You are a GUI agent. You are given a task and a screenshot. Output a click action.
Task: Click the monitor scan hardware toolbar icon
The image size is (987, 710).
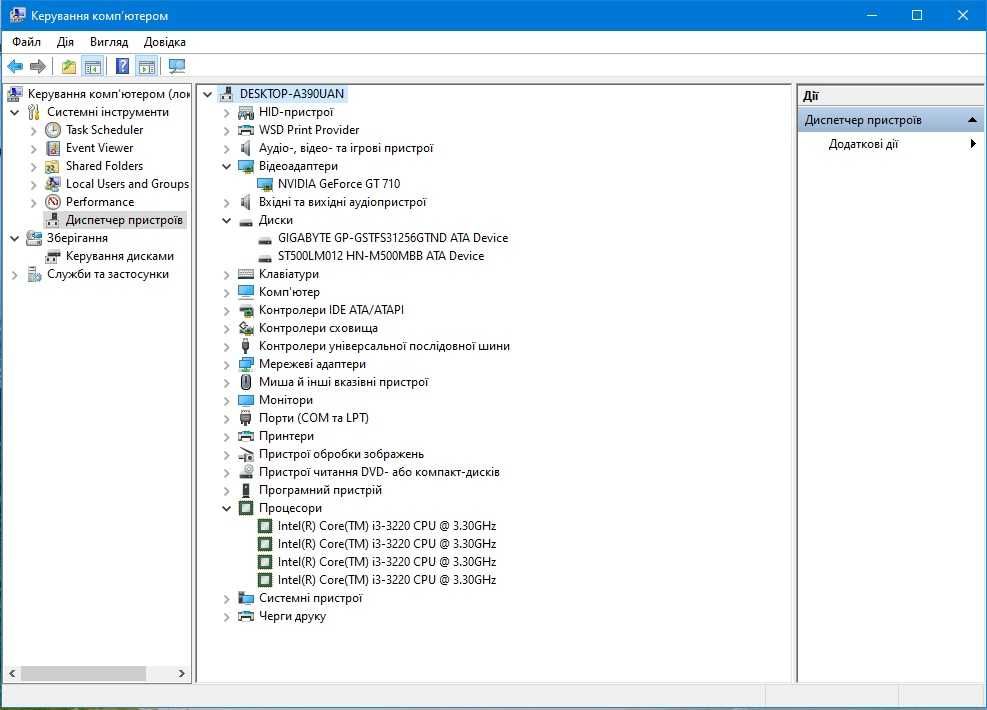coord(177,66)
